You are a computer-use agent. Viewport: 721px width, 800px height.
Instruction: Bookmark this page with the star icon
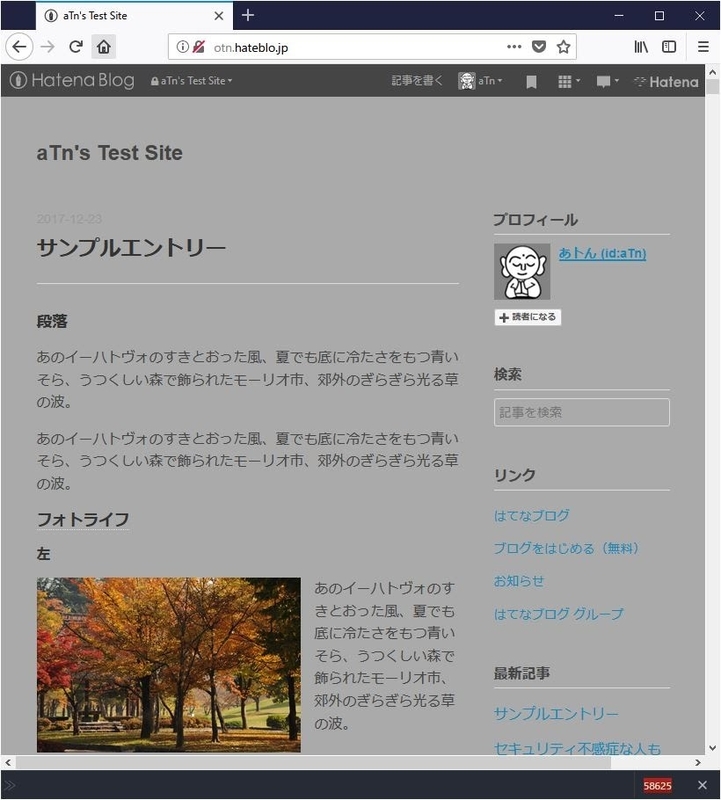tap(564, 47)
